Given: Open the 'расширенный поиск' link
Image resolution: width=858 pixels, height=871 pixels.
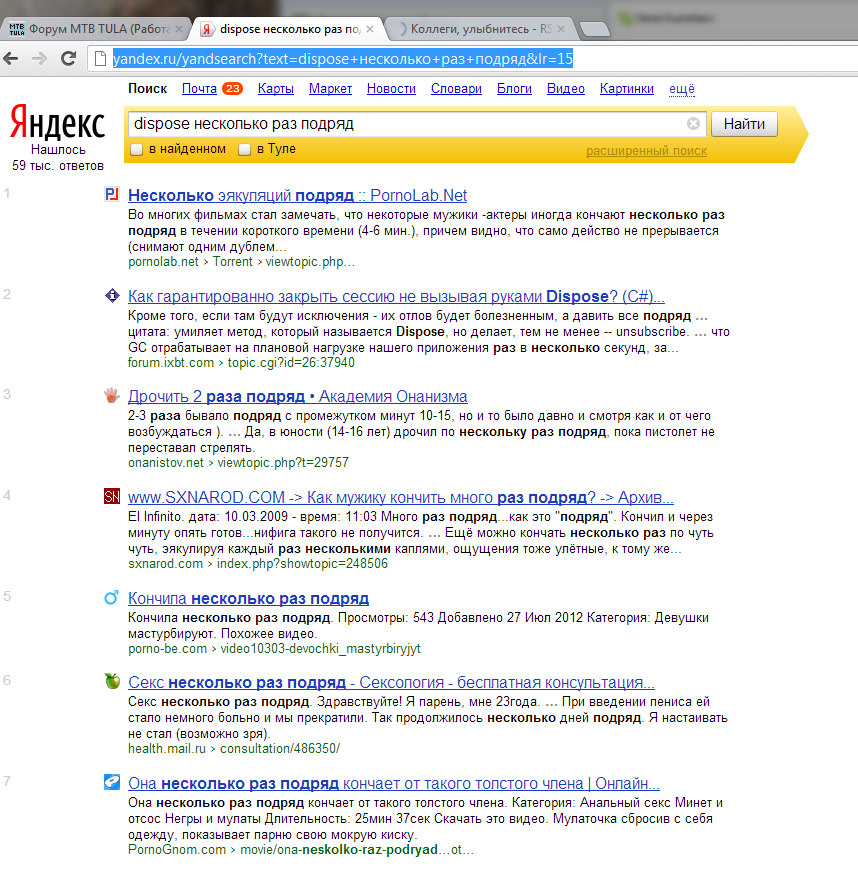Looking at the screenshot, I should tap(646, 151).
